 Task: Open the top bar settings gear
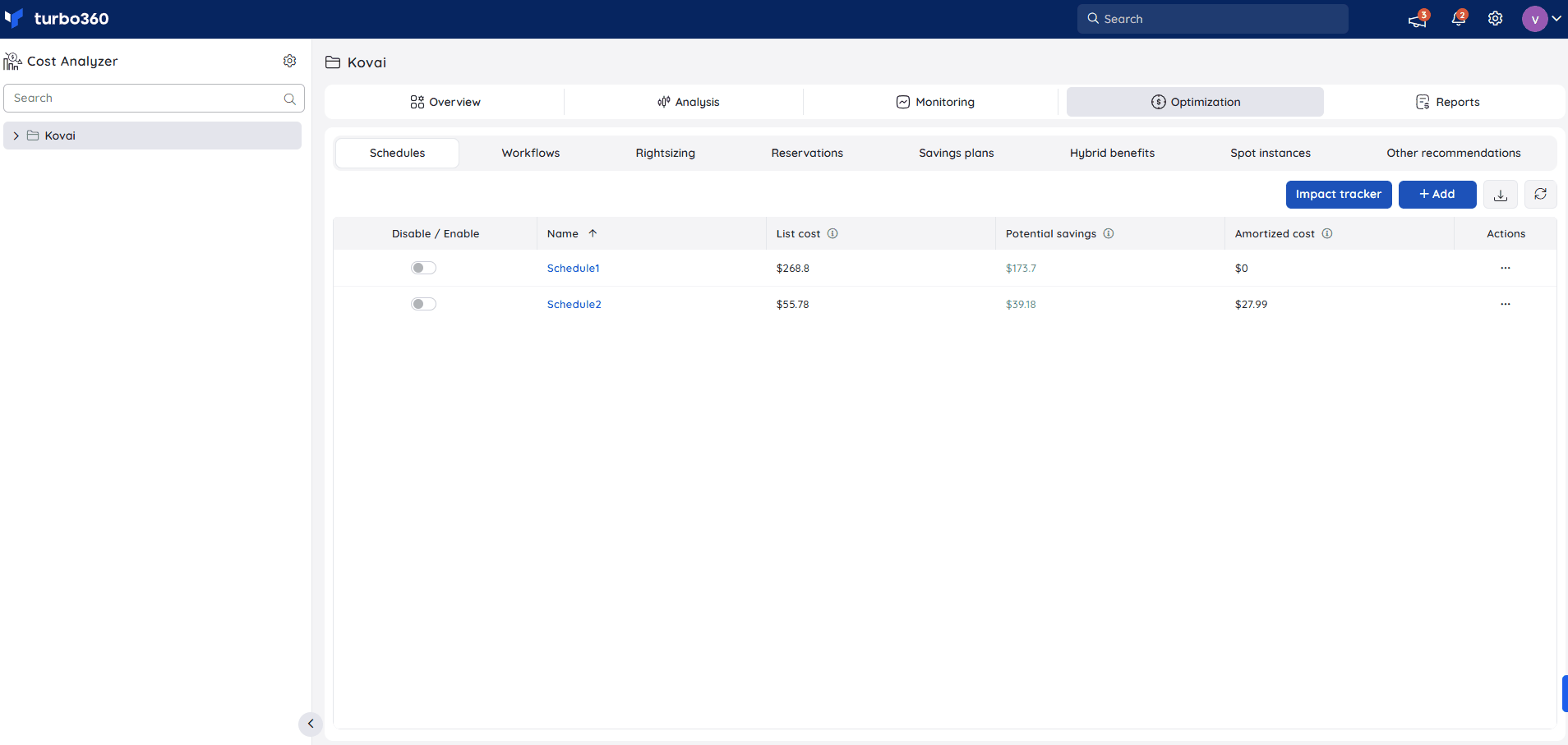click(1495, 18)
